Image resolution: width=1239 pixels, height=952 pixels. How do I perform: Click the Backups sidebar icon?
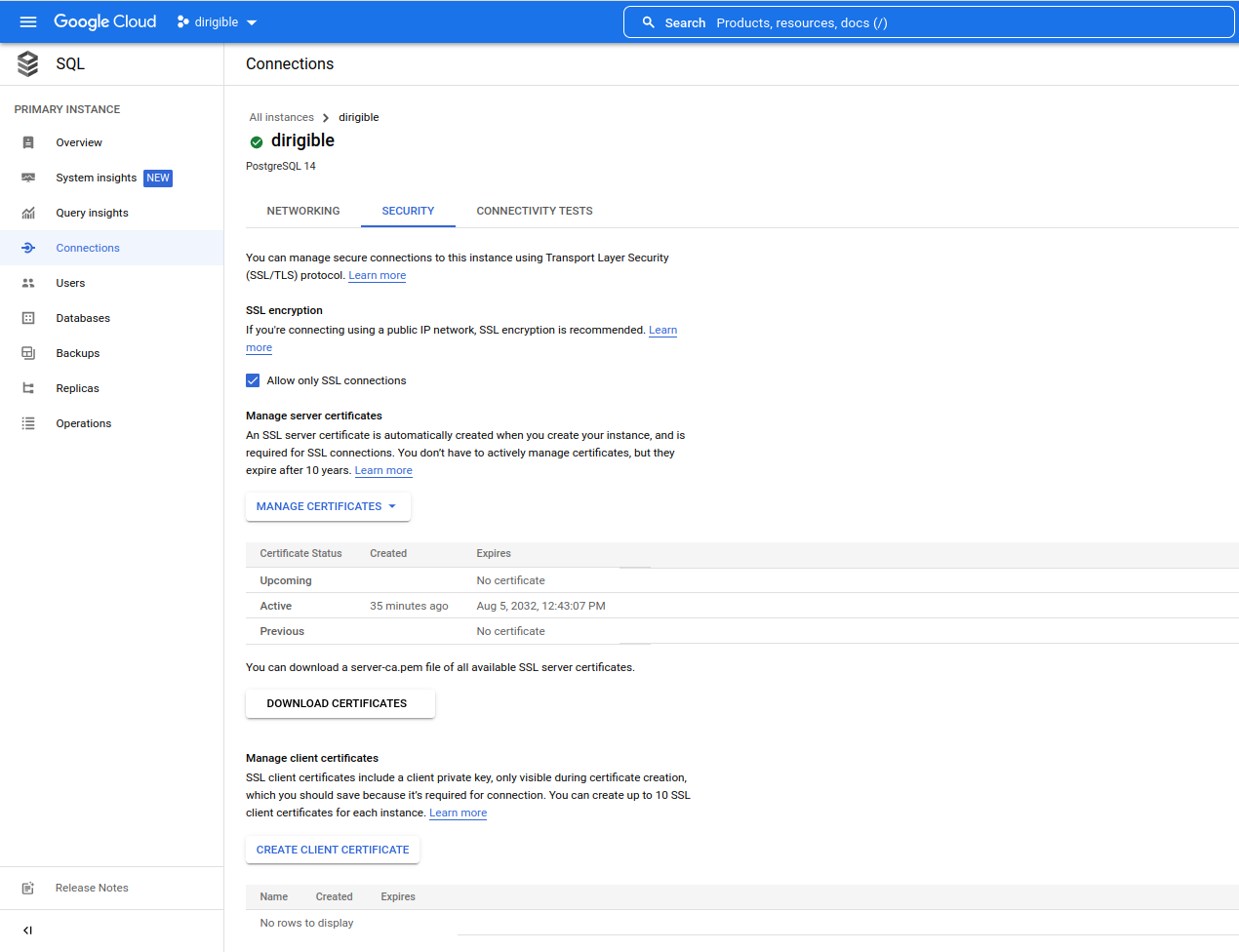coord(28,353)
